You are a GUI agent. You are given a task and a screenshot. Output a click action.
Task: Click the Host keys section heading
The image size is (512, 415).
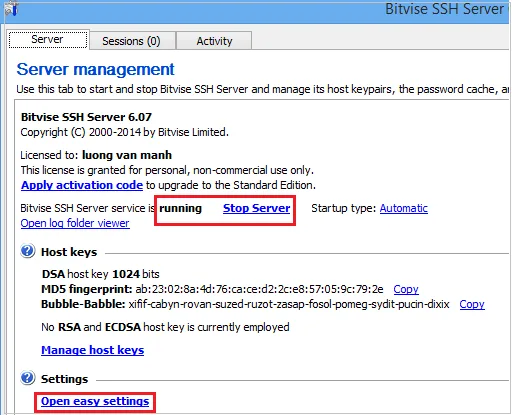click(69, 252)
